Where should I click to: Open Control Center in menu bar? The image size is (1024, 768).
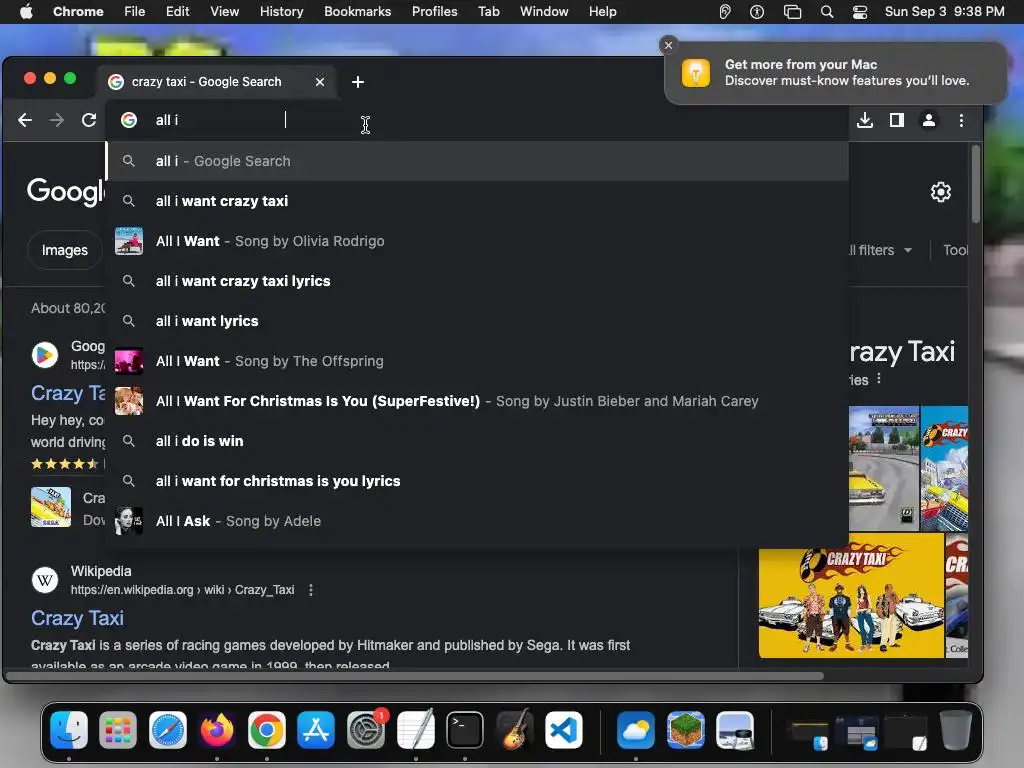pos(859,12)
